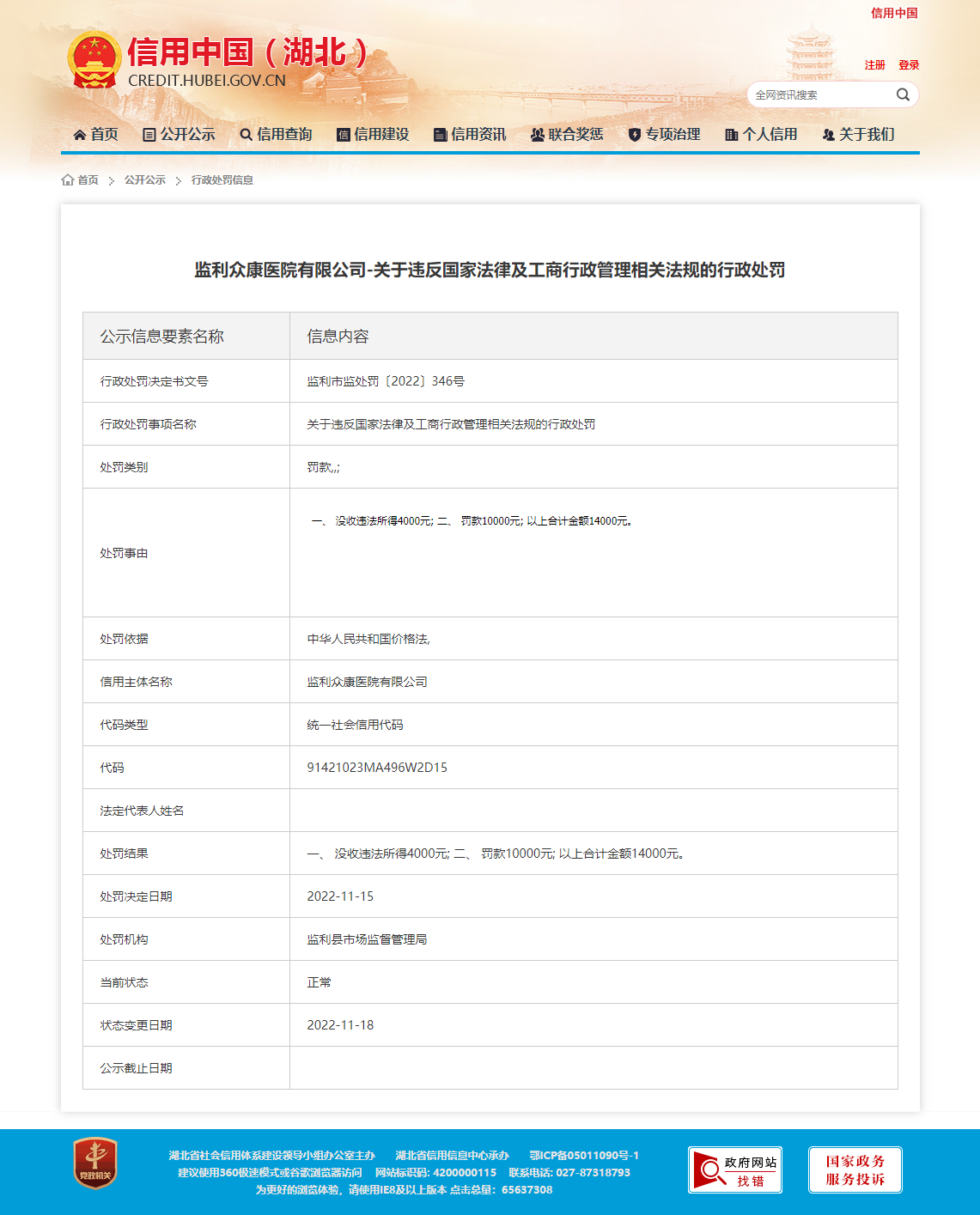Select 信用查询 navigation item

(x=277, y=134)
